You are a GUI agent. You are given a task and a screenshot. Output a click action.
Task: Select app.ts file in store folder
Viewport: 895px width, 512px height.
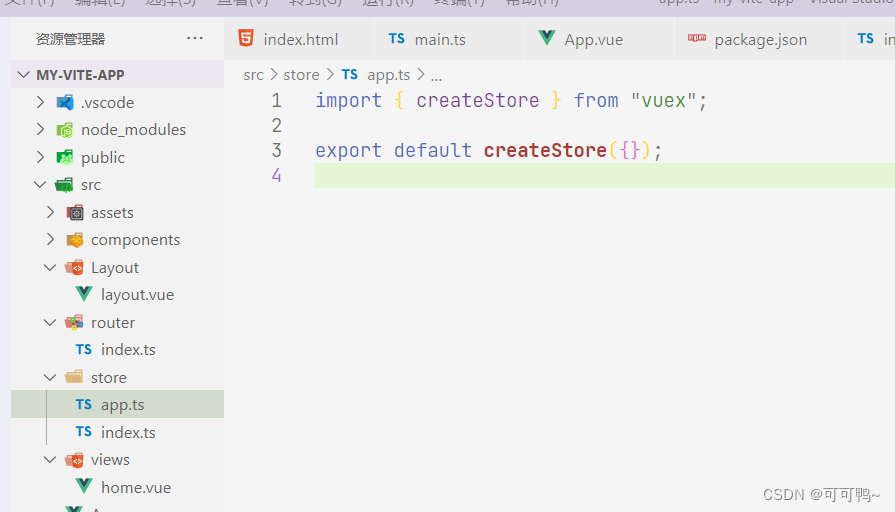123,405
